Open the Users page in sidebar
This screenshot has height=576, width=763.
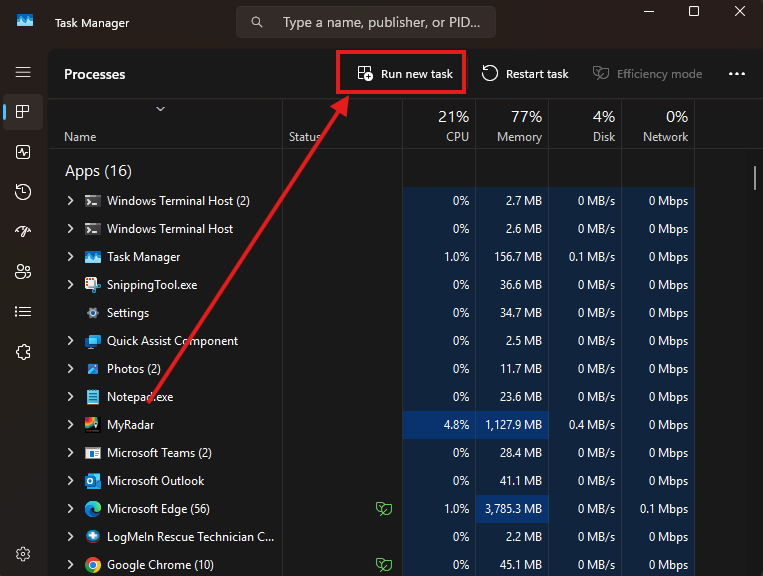click(x=23, y=271)
